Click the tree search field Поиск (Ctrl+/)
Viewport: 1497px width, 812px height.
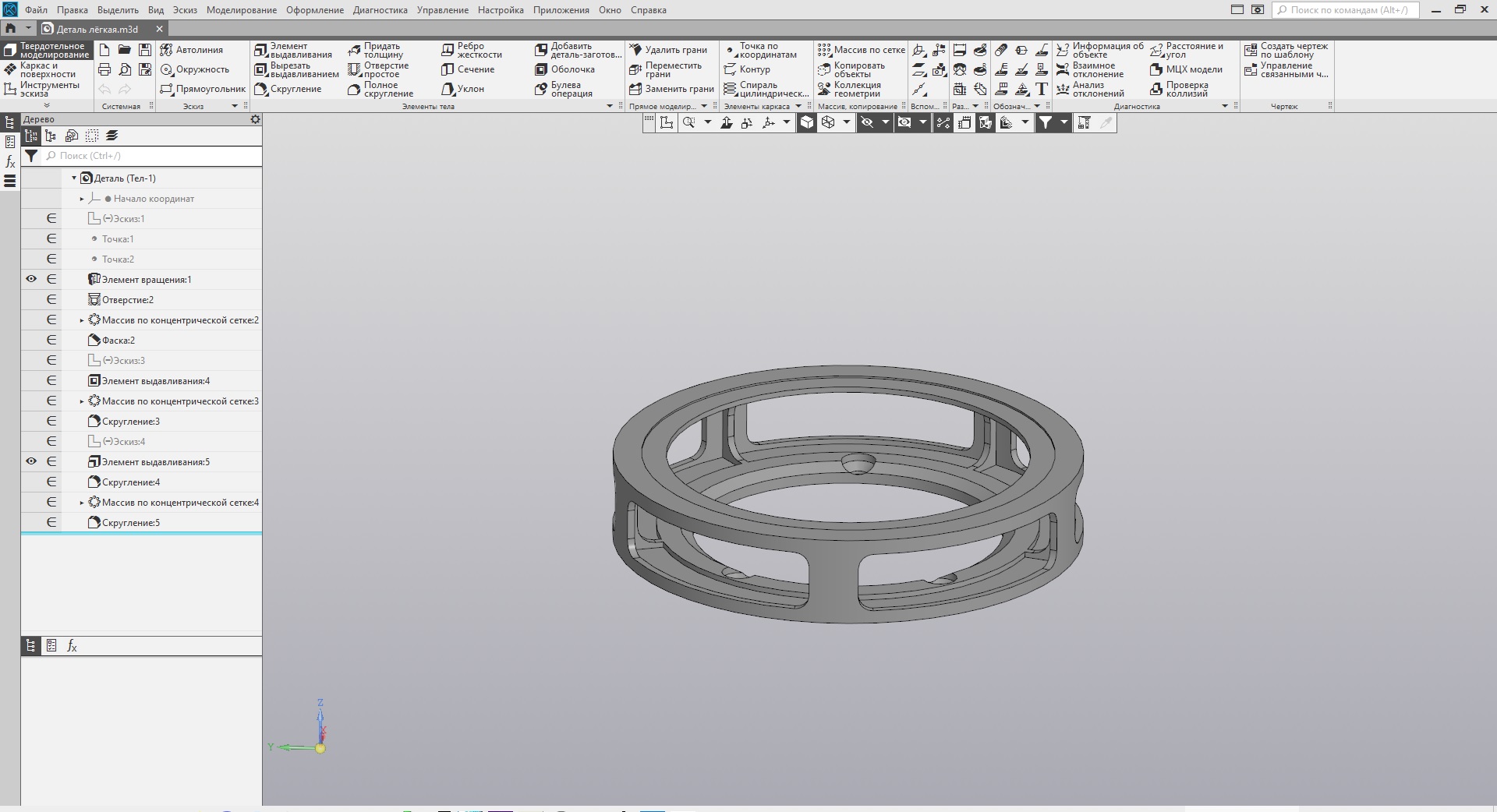[152, 156]
